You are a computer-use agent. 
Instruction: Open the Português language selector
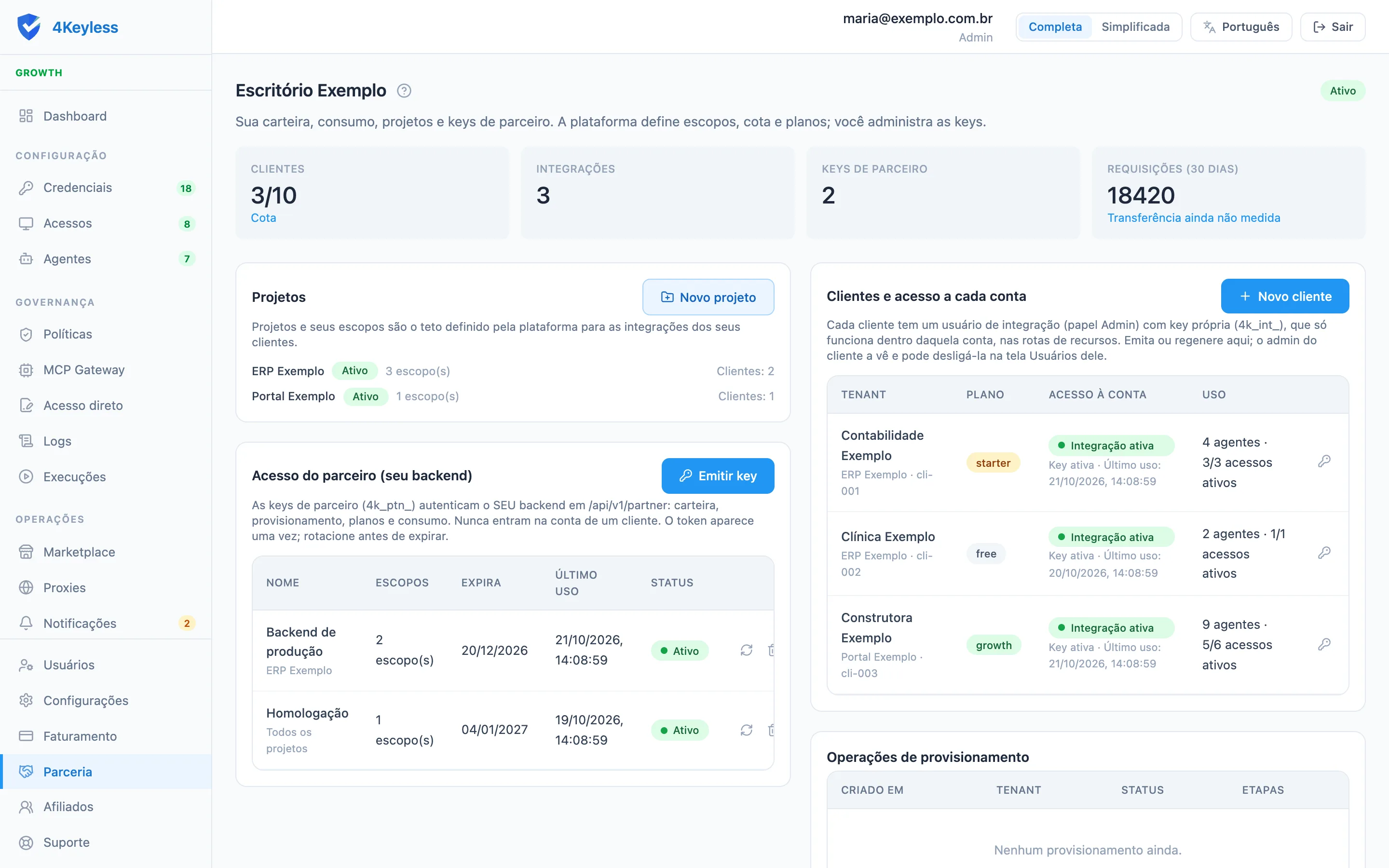[1241, 27]
